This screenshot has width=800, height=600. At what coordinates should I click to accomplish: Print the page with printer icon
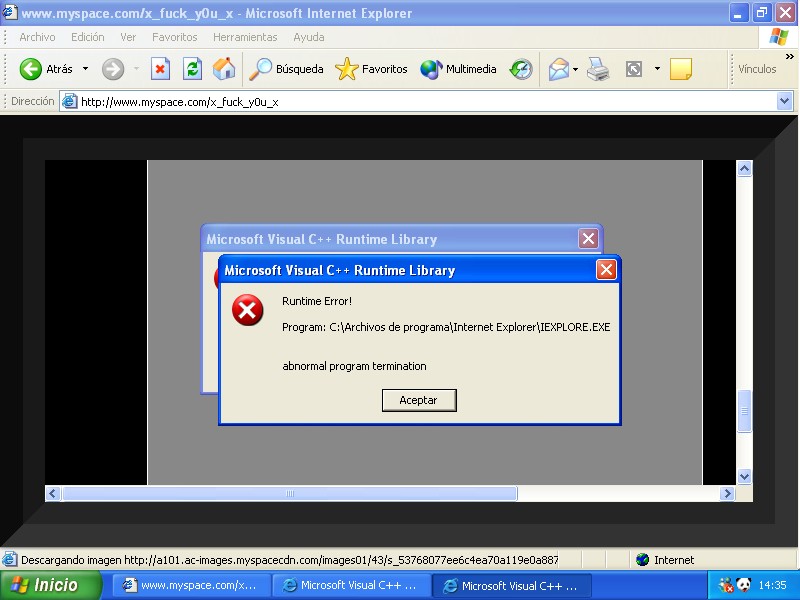(x=598, y=69)
